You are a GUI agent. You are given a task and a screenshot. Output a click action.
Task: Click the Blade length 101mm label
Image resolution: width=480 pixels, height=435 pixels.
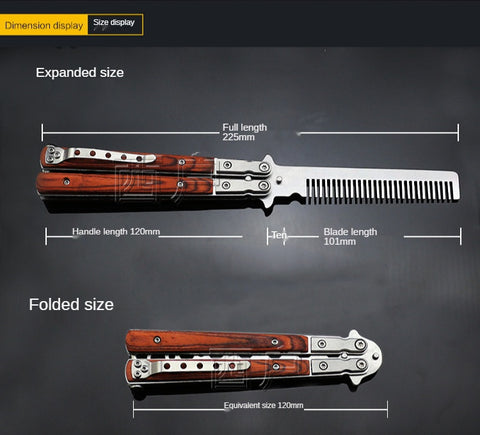point(350,236)
